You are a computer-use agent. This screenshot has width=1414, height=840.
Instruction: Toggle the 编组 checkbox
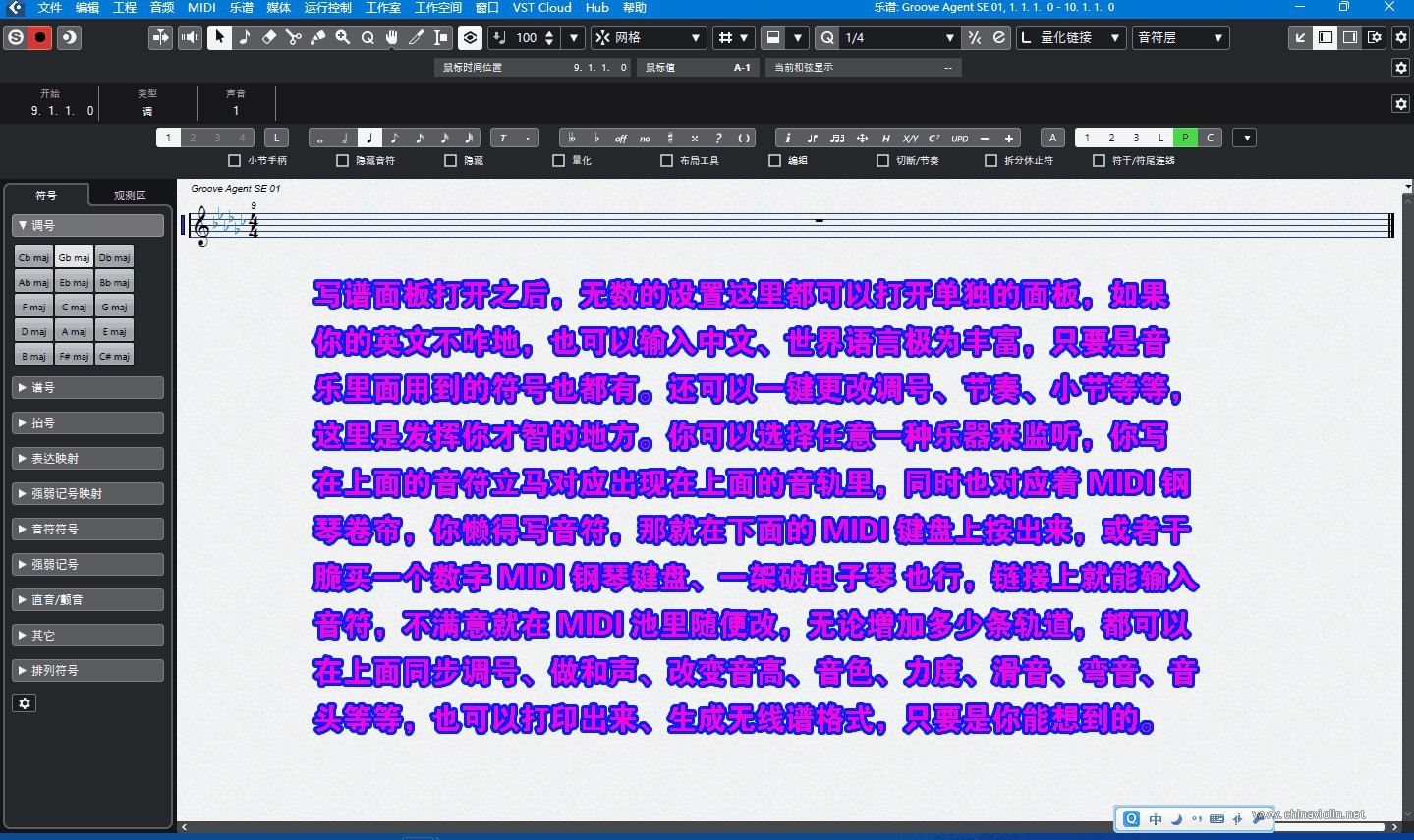774,160
